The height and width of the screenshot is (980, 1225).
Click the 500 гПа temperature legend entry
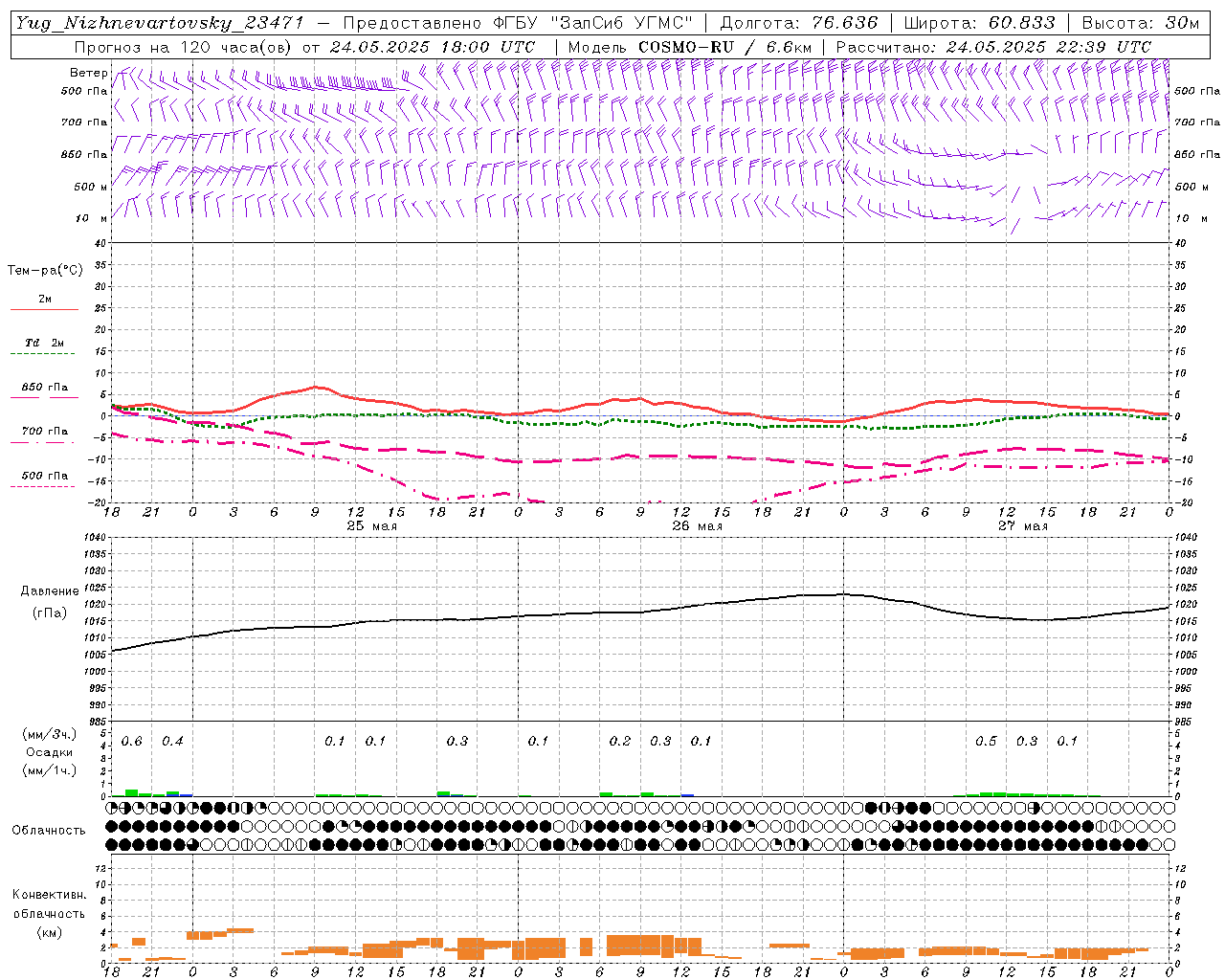[x=44, y=476]
